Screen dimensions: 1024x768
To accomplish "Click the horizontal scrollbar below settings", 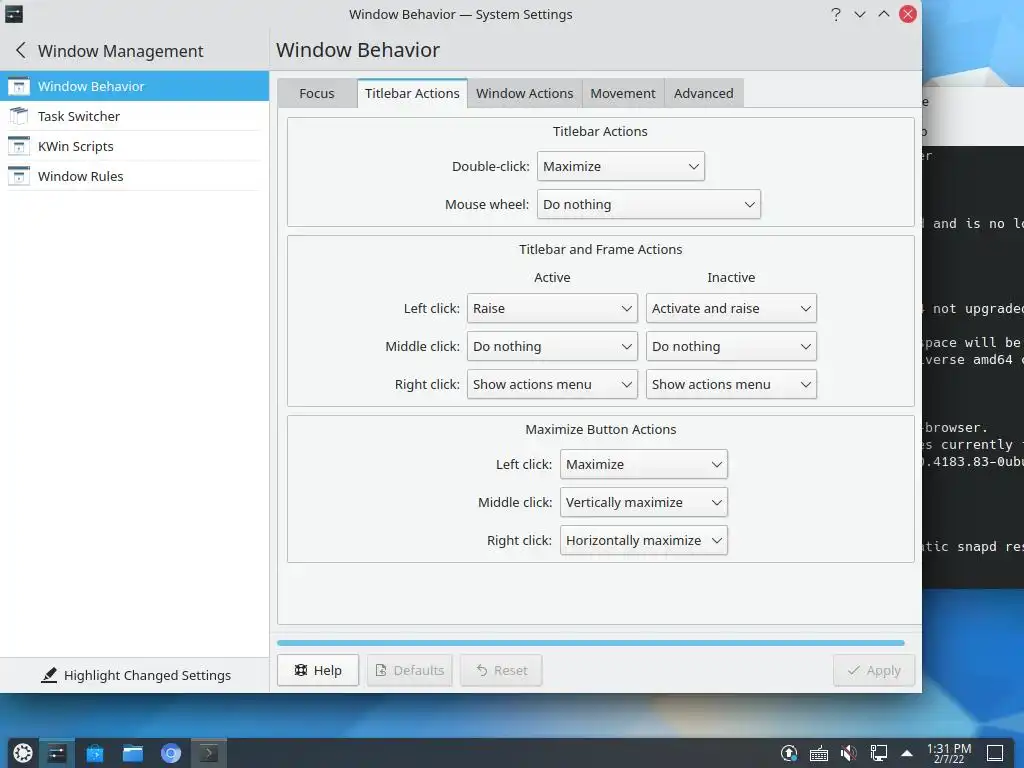I will [590, 643].
